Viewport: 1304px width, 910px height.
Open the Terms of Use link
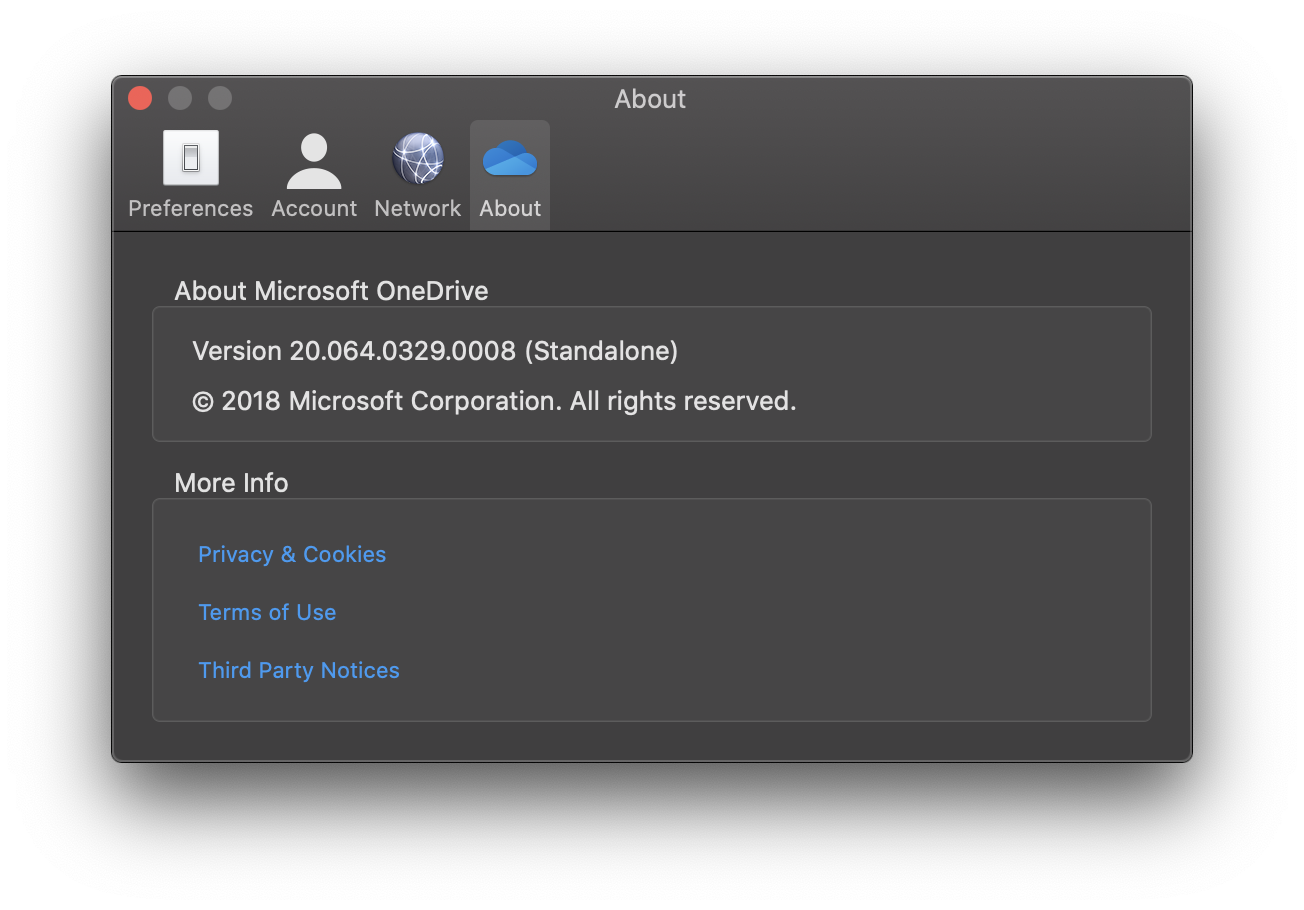267,612
